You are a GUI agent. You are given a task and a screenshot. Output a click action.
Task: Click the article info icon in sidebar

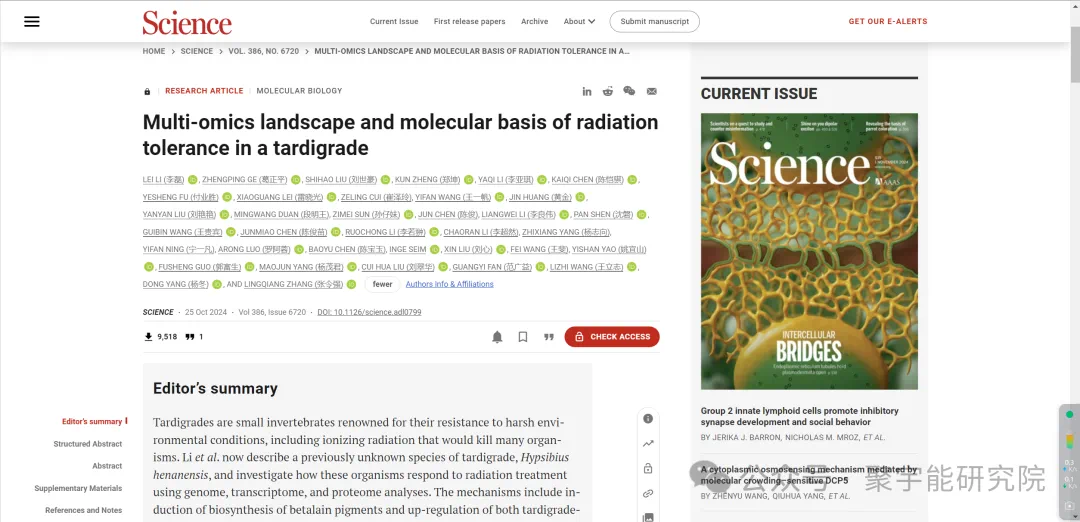point(648,419)
